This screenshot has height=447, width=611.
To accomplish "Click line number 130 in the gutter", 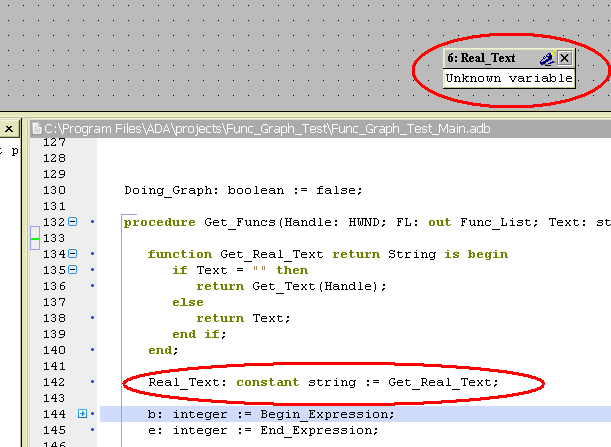I will [x=53, y=190].
